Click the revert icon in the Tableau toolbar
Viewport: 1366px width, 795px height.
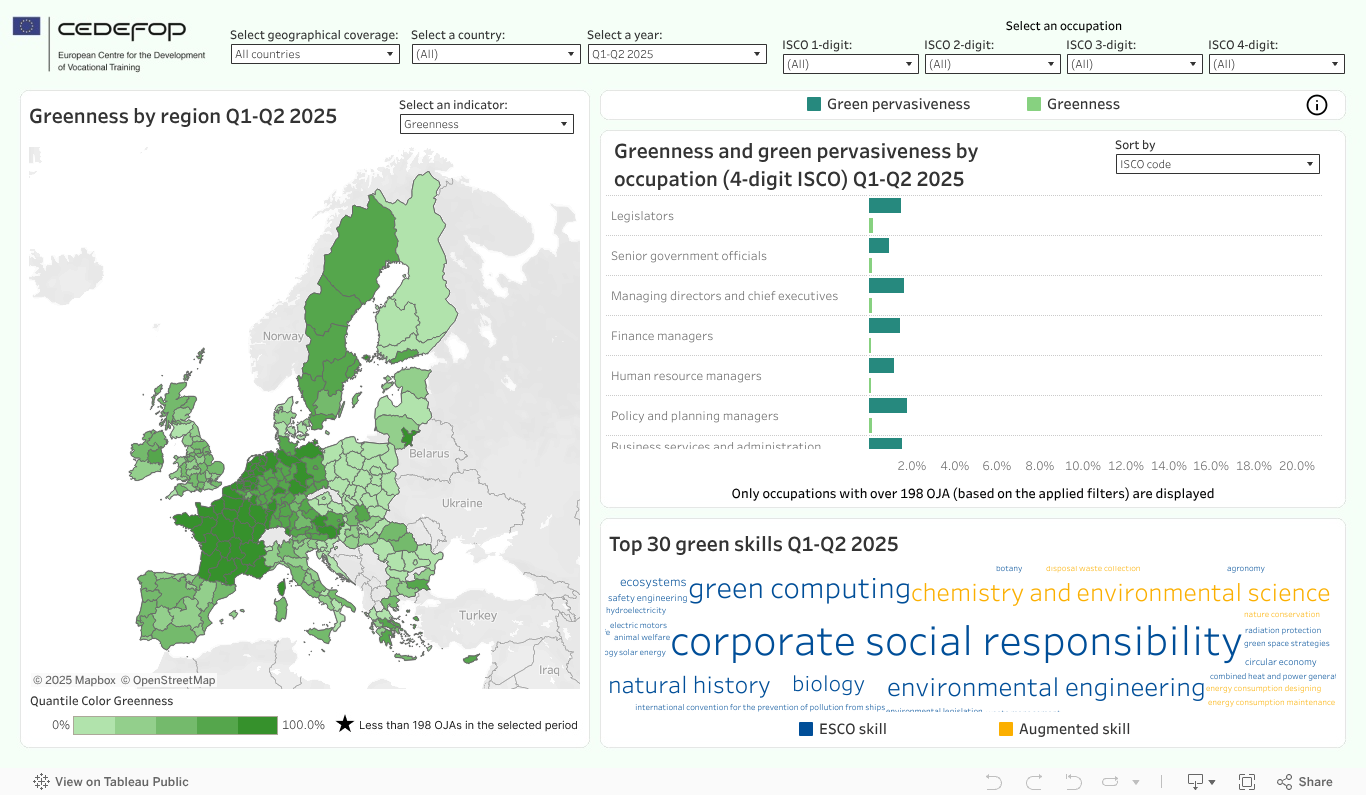click(x=1073, y=782)
